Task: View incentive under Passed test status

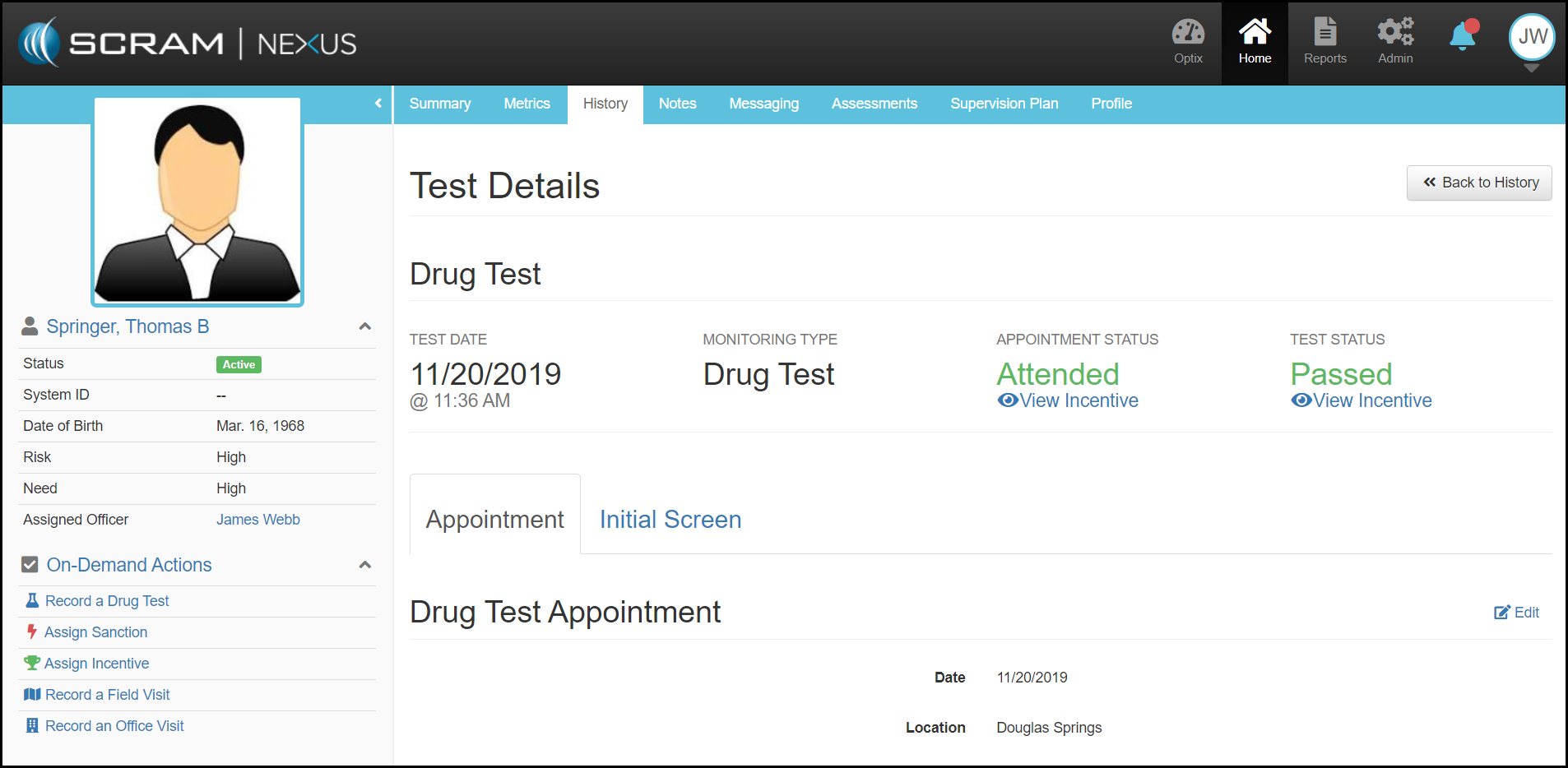Action: pyautogui.click(x=1362, y=400)
